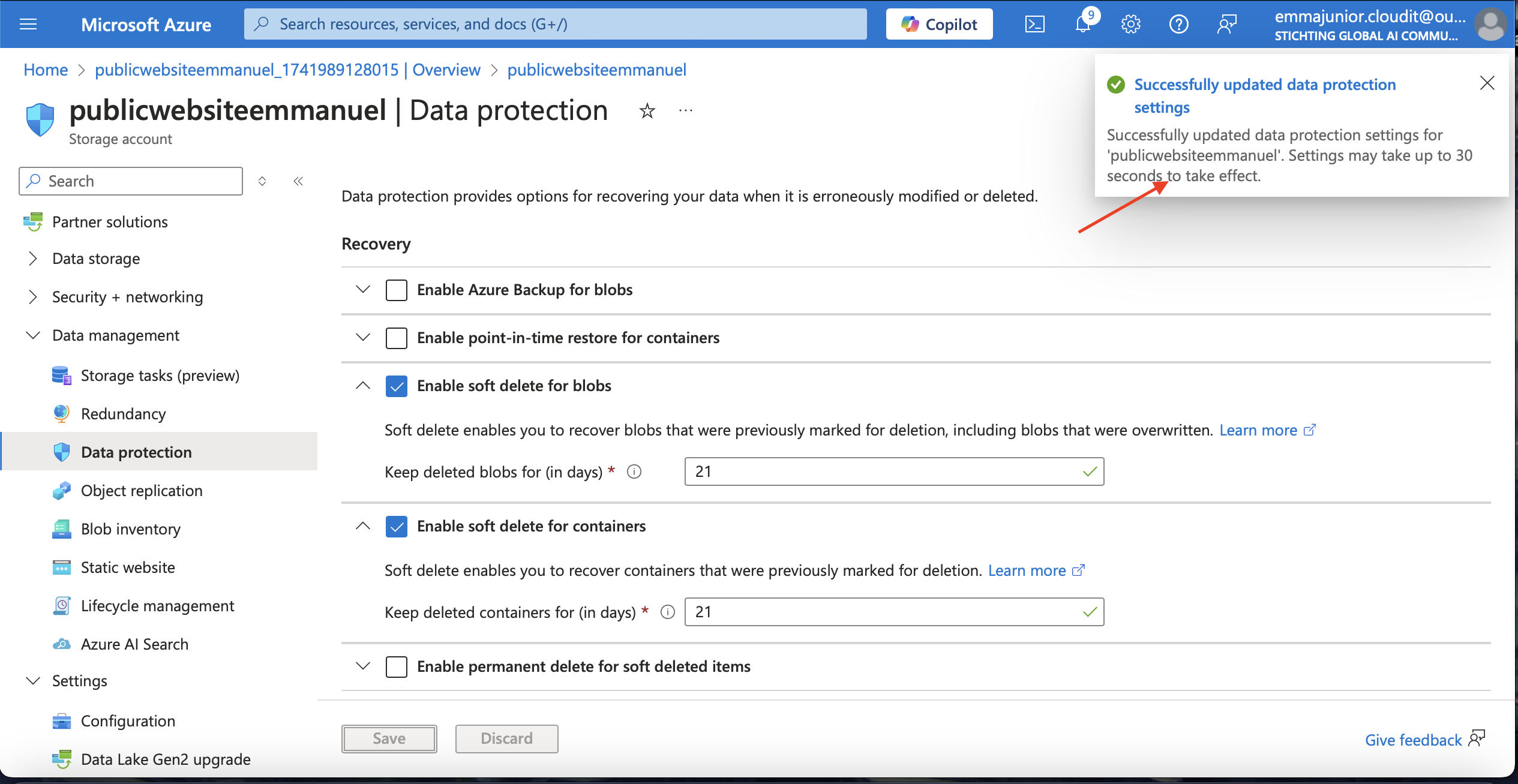This screenshot has height=784, width=1518.
Task: Uncheck Enable soft delete for containers
Action: point(397,526)
